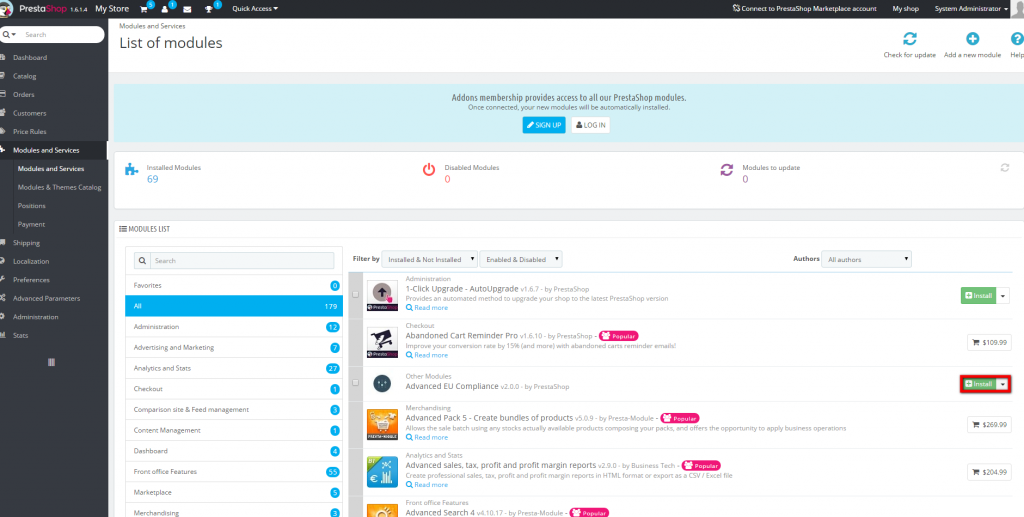Buy Abandoned Cart Reminder Pro for $109.99

(x=989, y=342)
